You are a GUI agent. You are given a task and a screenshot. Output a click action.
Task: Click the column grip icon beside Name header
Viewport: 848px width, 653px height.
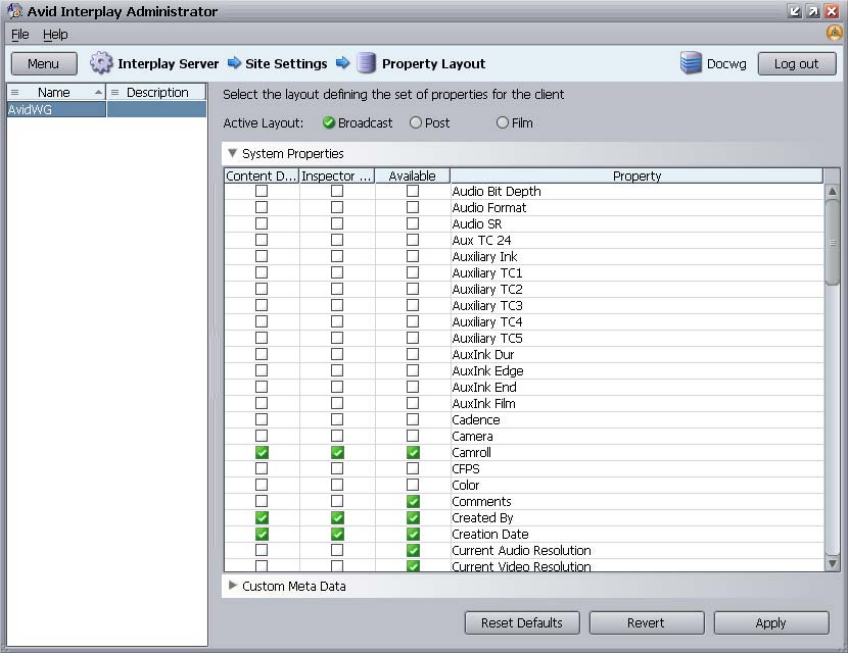(15, 93)
